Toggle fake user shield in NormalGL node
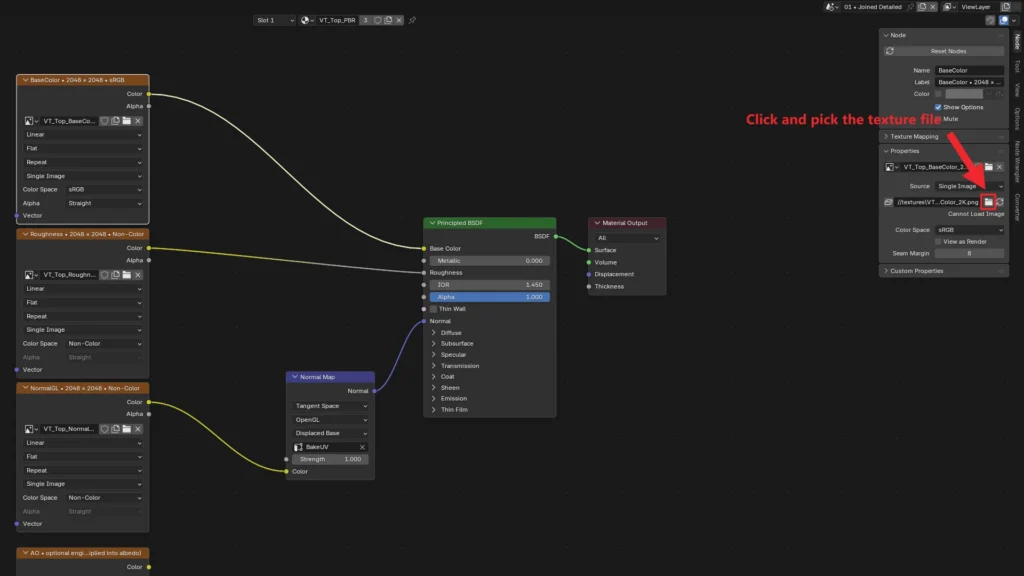Viewport: 1024px width, 576px height. coord(104,429)
